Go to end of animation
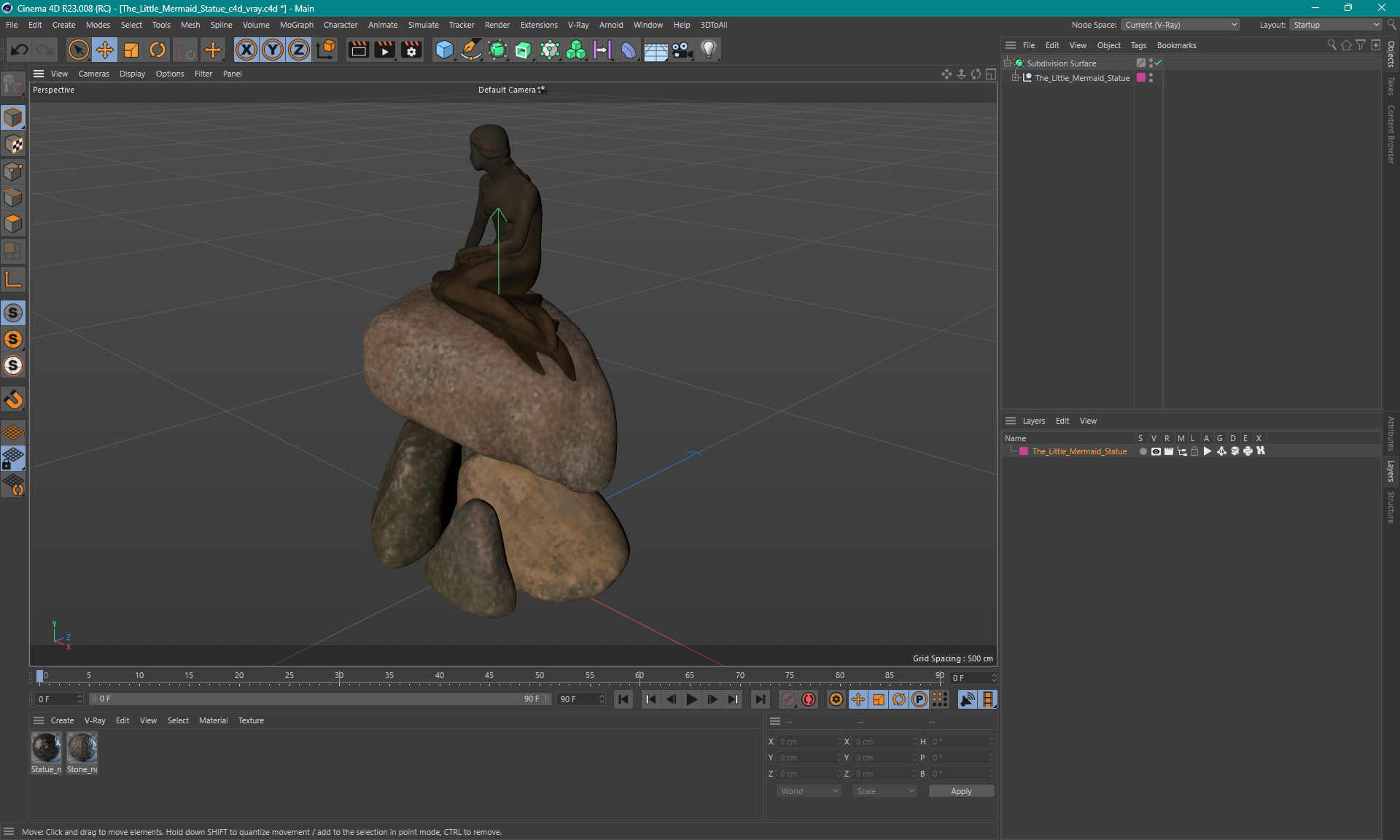The height and width of the screenshot is (840, 1400). (760, 699)
